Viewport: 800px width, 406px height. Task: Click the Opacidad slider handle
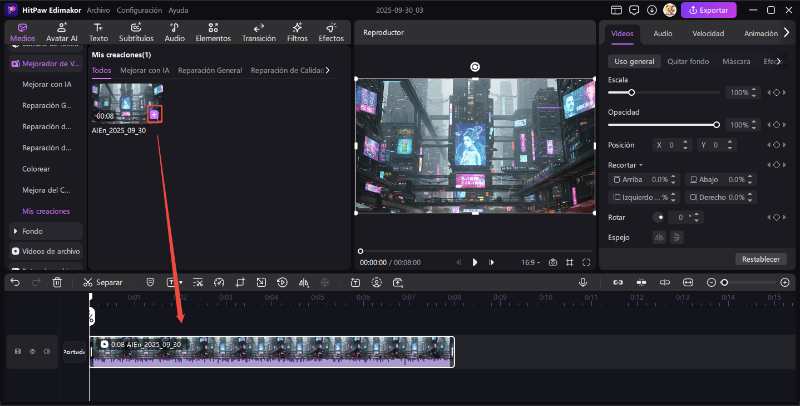click(716, 124)
